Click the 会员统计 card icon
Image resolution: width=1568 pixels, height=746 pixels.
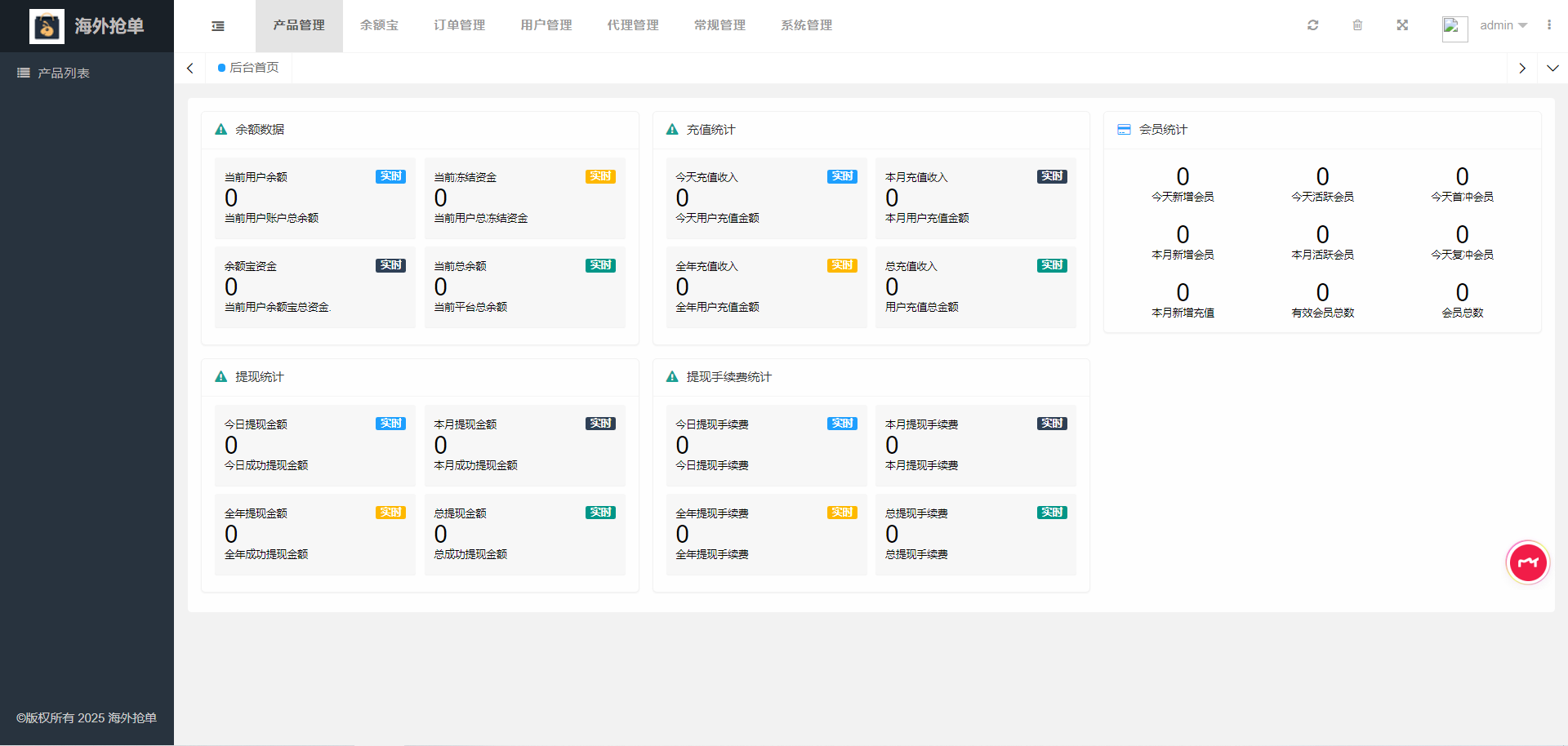click(x=1124, y=130)
